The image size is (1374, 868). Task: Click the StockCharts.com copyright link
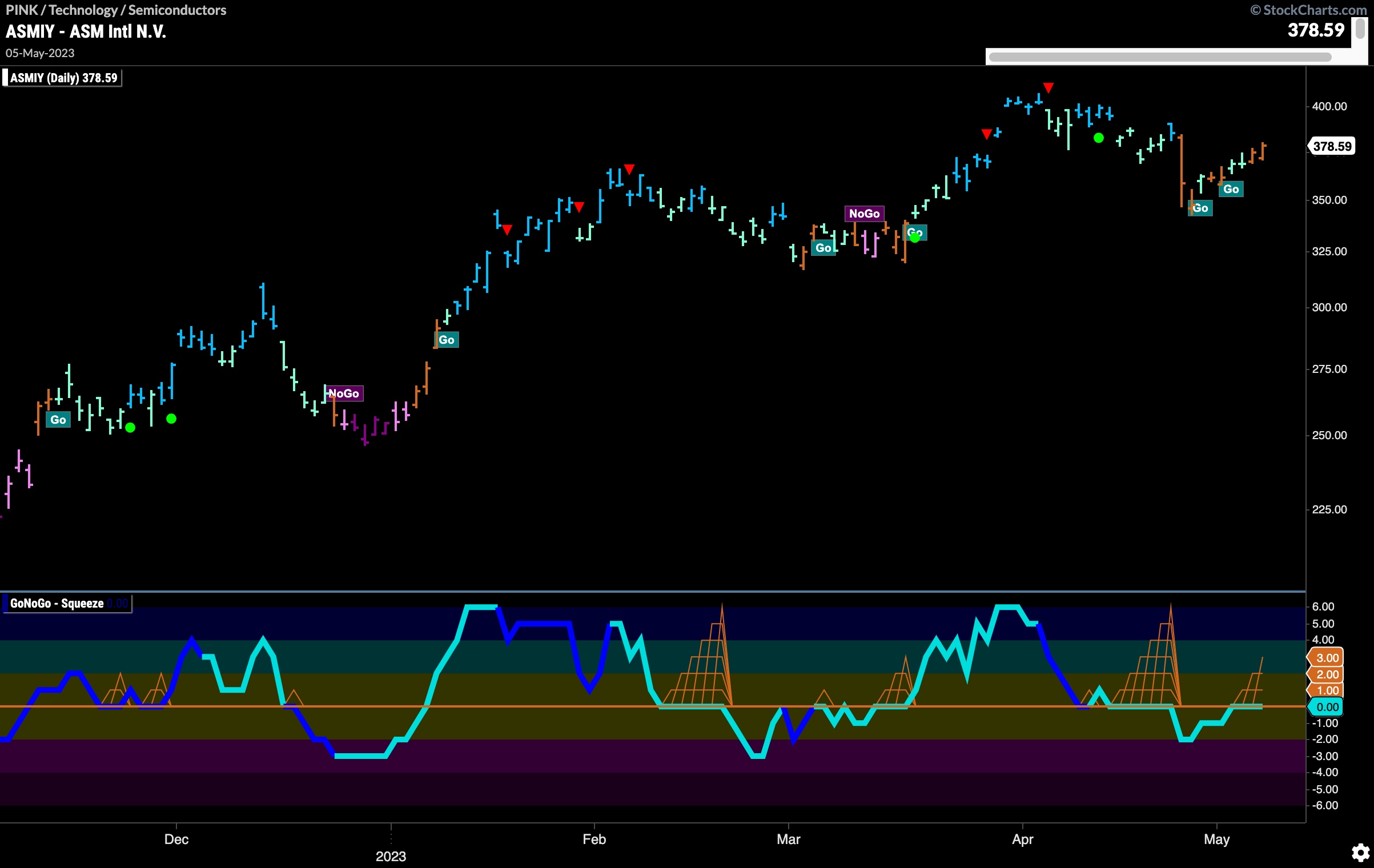point(1308,10)
